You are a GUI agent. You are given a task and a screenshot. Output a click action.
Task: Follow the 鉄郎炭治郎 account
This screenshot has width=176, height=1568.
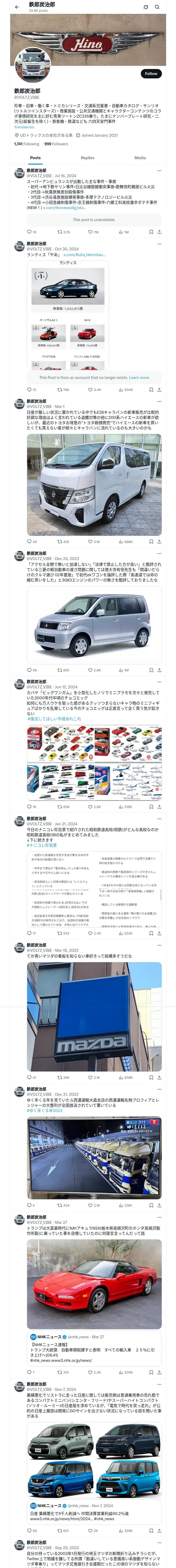(x=150, y=74)
